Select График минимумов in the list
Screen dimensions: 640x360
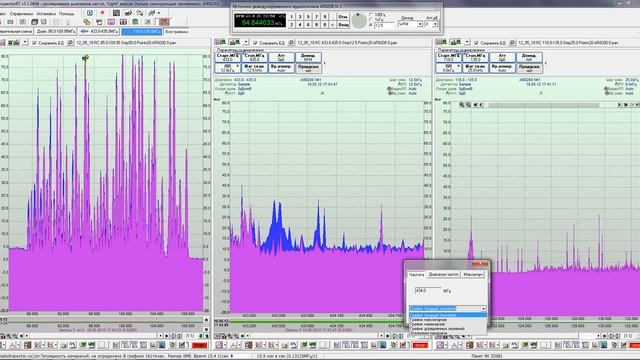448,324
